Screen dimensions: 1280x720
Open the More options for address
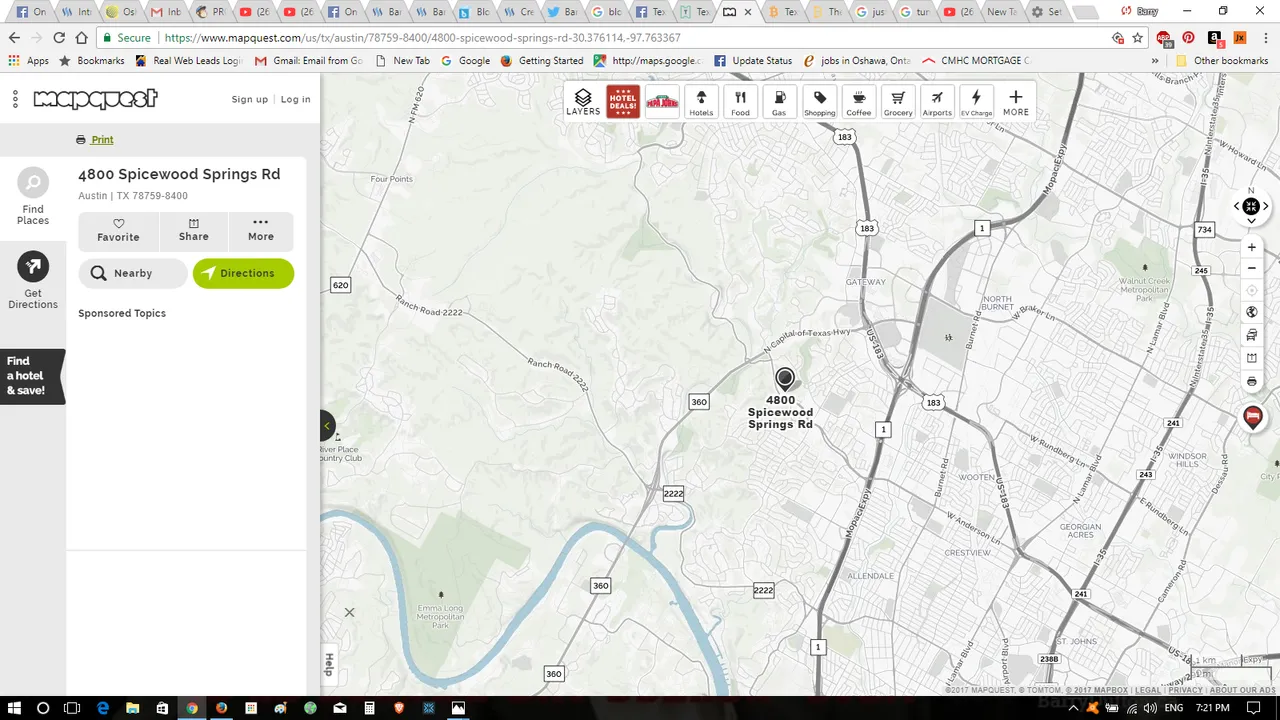pyautogui.click(x=260, y=230)
